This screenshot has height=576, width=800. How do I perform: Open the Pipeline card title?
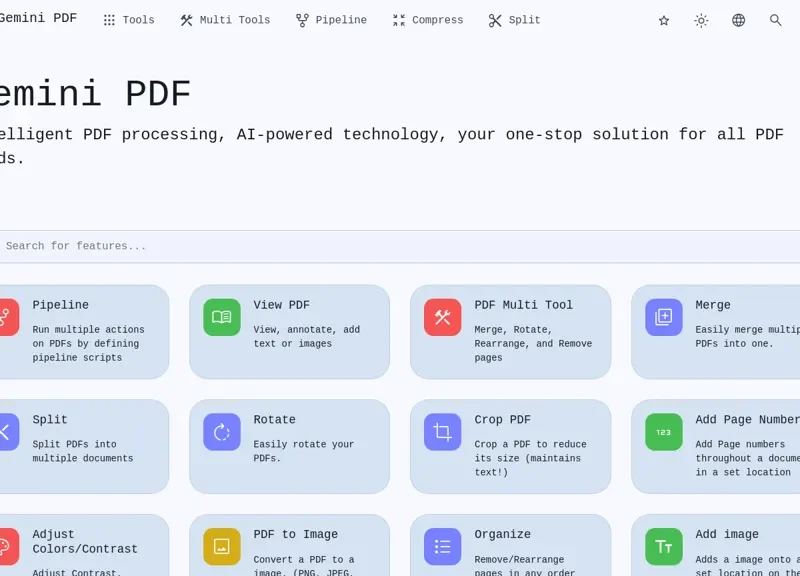coord(61,305)
